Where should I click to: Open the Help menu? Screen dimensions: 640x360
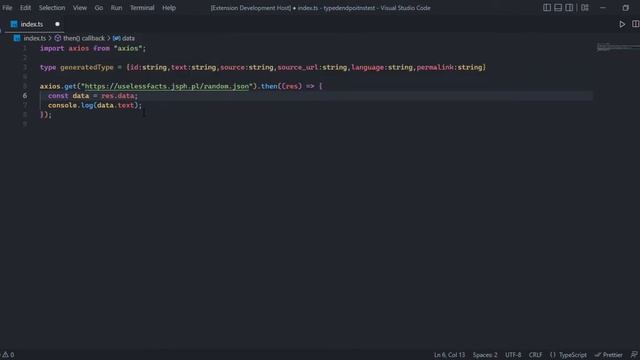point(169,8)
